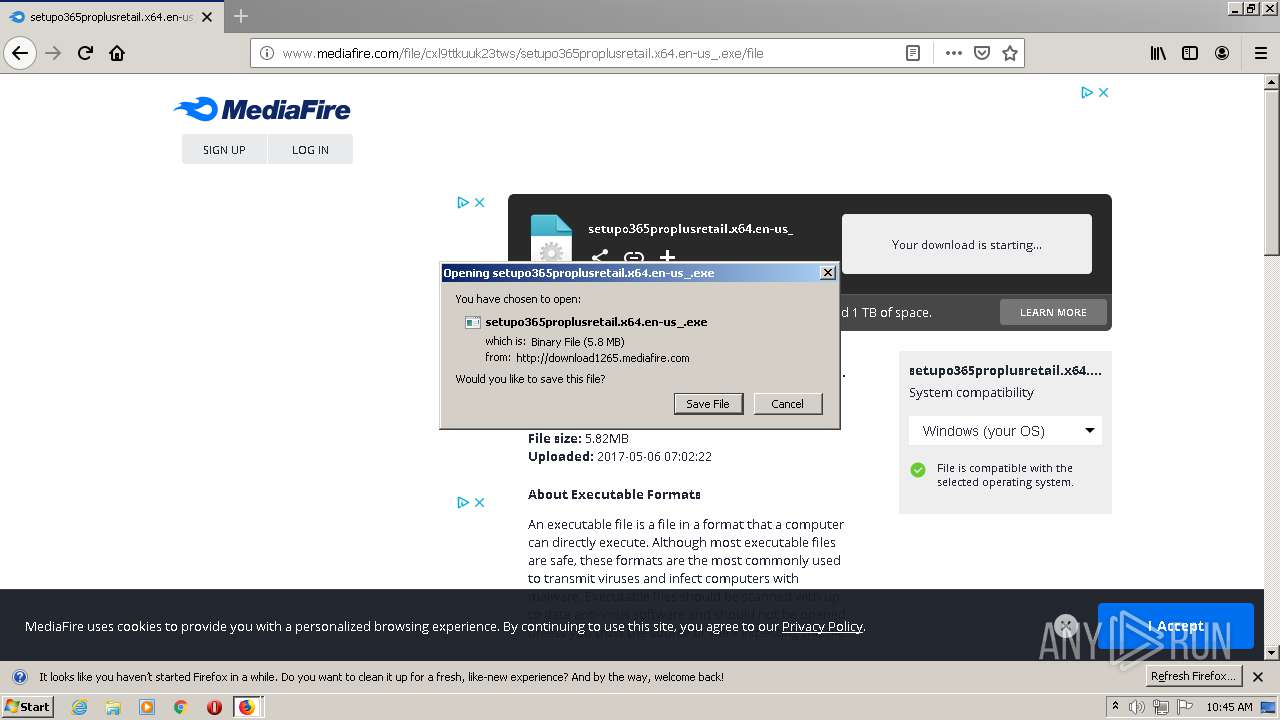Close the Opening file dialog
The width and height of the screenshot is (1280, 720).
point(827,272)
